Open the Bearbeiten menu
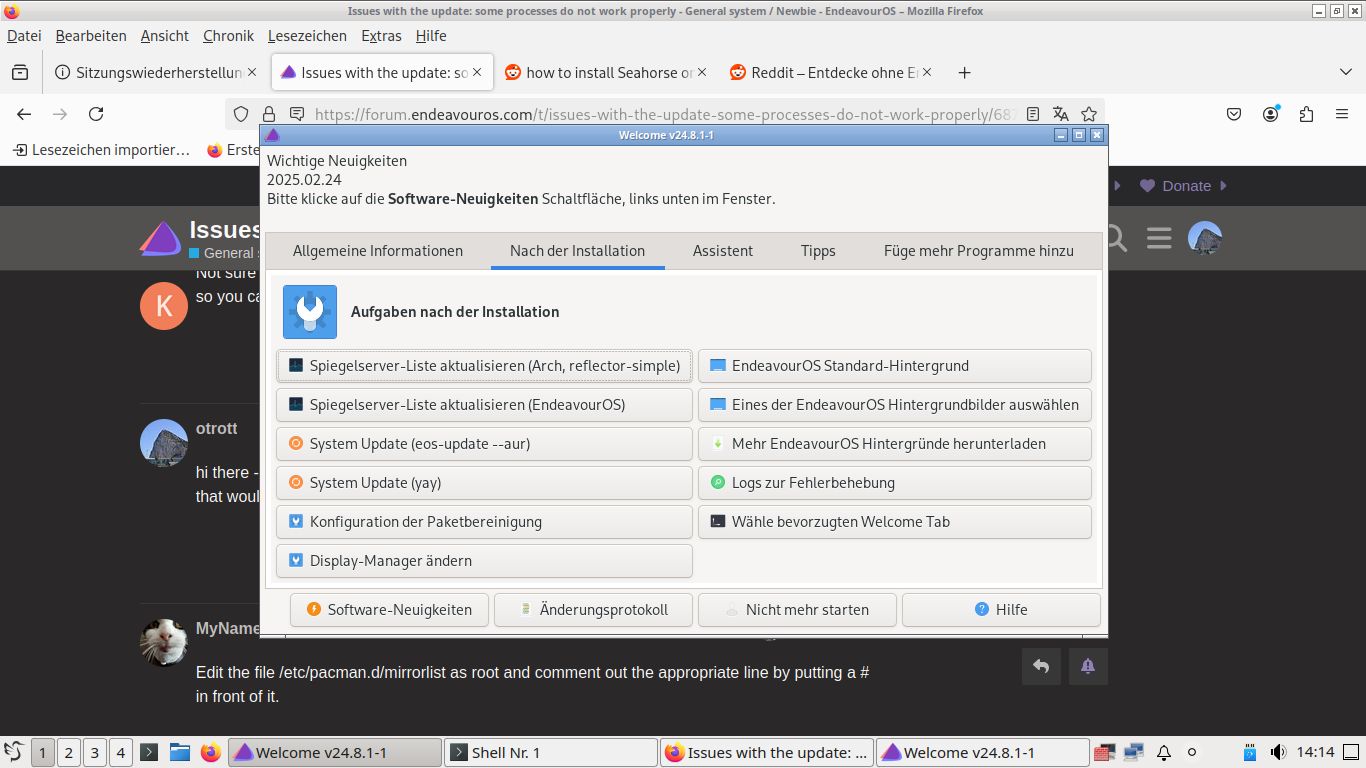The height and width of the screenshot is (768, 1366). click(91, 36)
